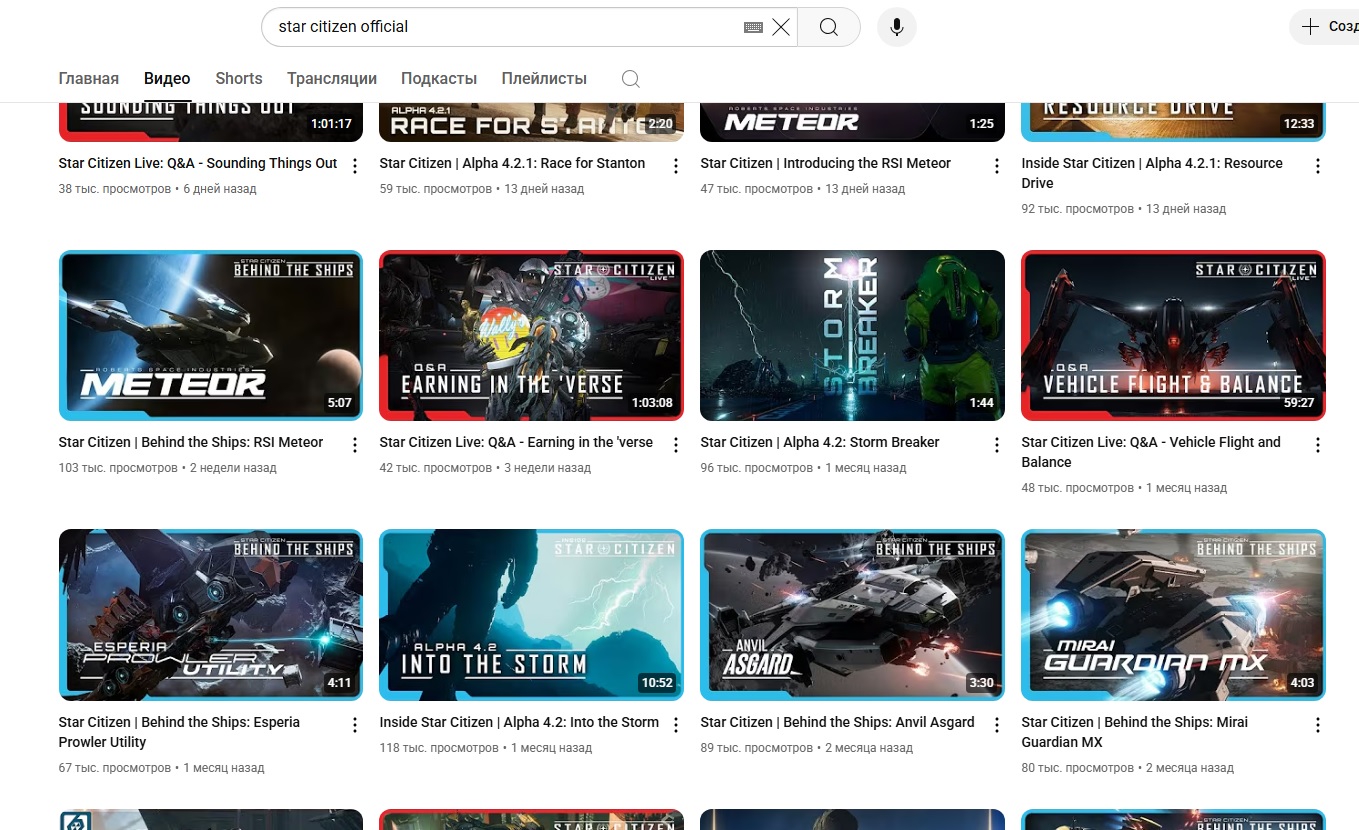The width and height of the screenshot is (1359, 830).
Task: Click '42 тыс. просмотров • 3 недели назад' text
Action: click(x=485, y=468)
